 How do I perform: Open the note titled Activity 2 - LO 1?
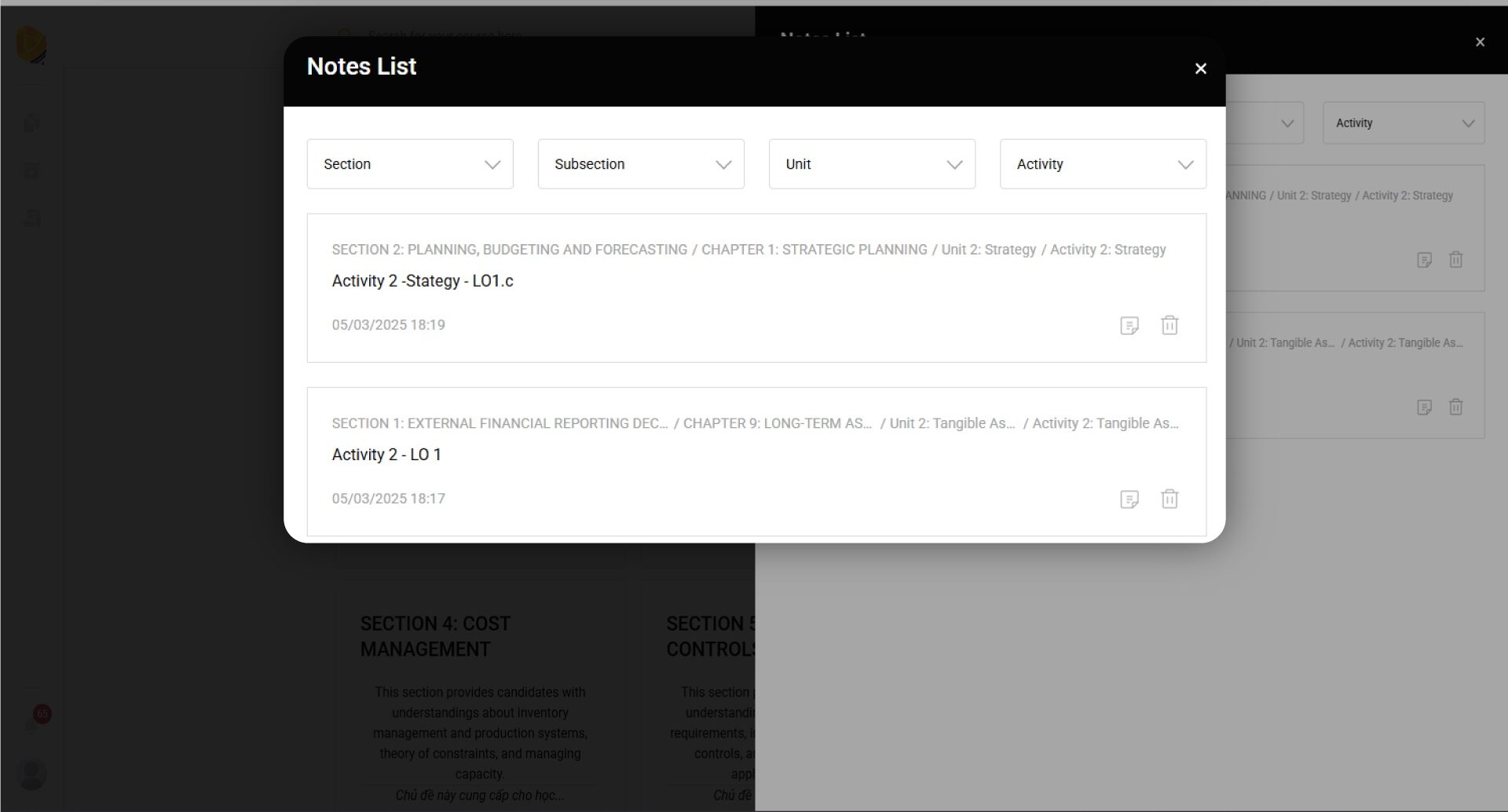[x=386, y=455]
